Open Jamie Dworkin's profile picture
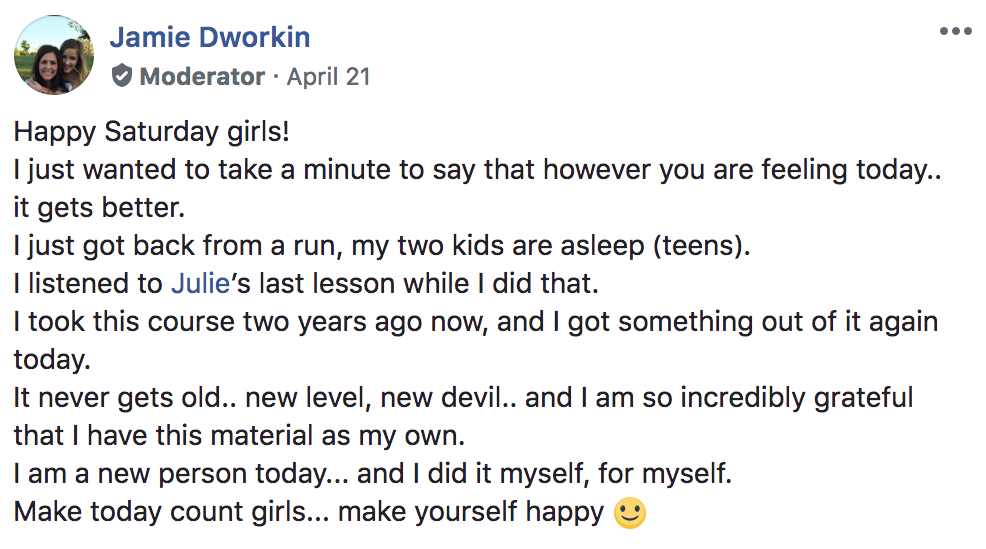This screenshot has width=986, height=549. [x=54, y=55]
